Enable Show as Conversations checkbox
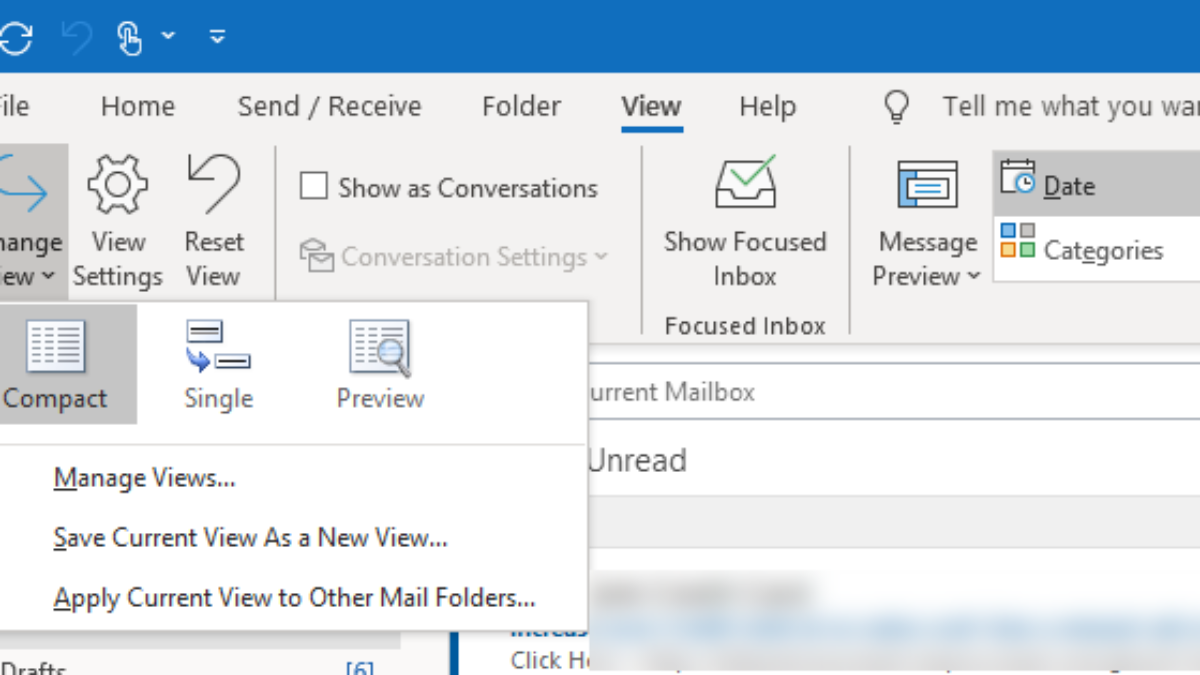 (314, 187)
